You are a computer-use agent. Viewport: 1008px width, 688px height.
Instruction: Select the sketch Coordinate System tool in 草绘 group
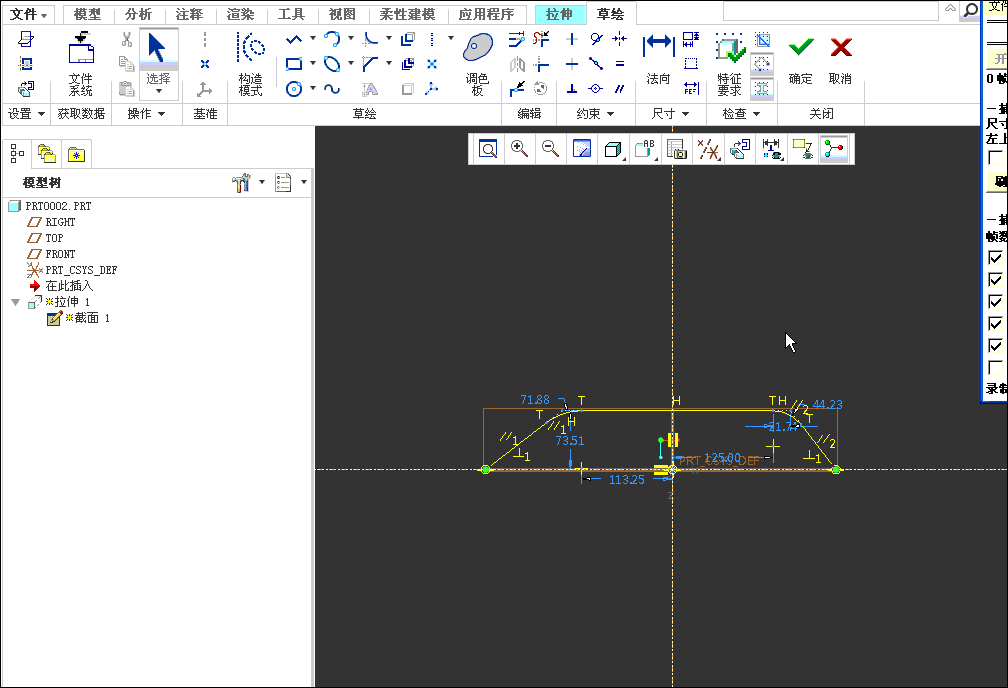[x=432, y=89]
